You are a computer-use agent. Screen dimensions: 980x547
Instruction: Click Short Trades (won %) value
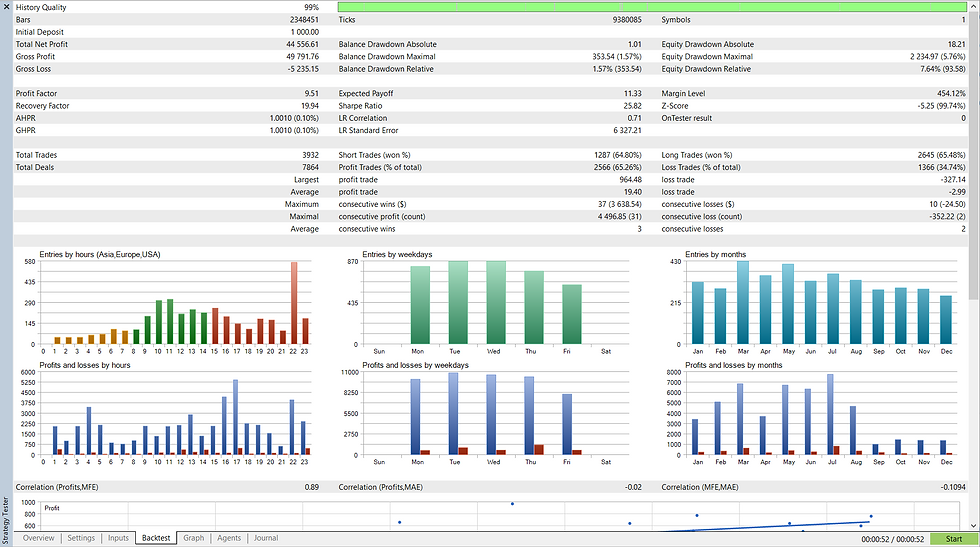(618, 155)
